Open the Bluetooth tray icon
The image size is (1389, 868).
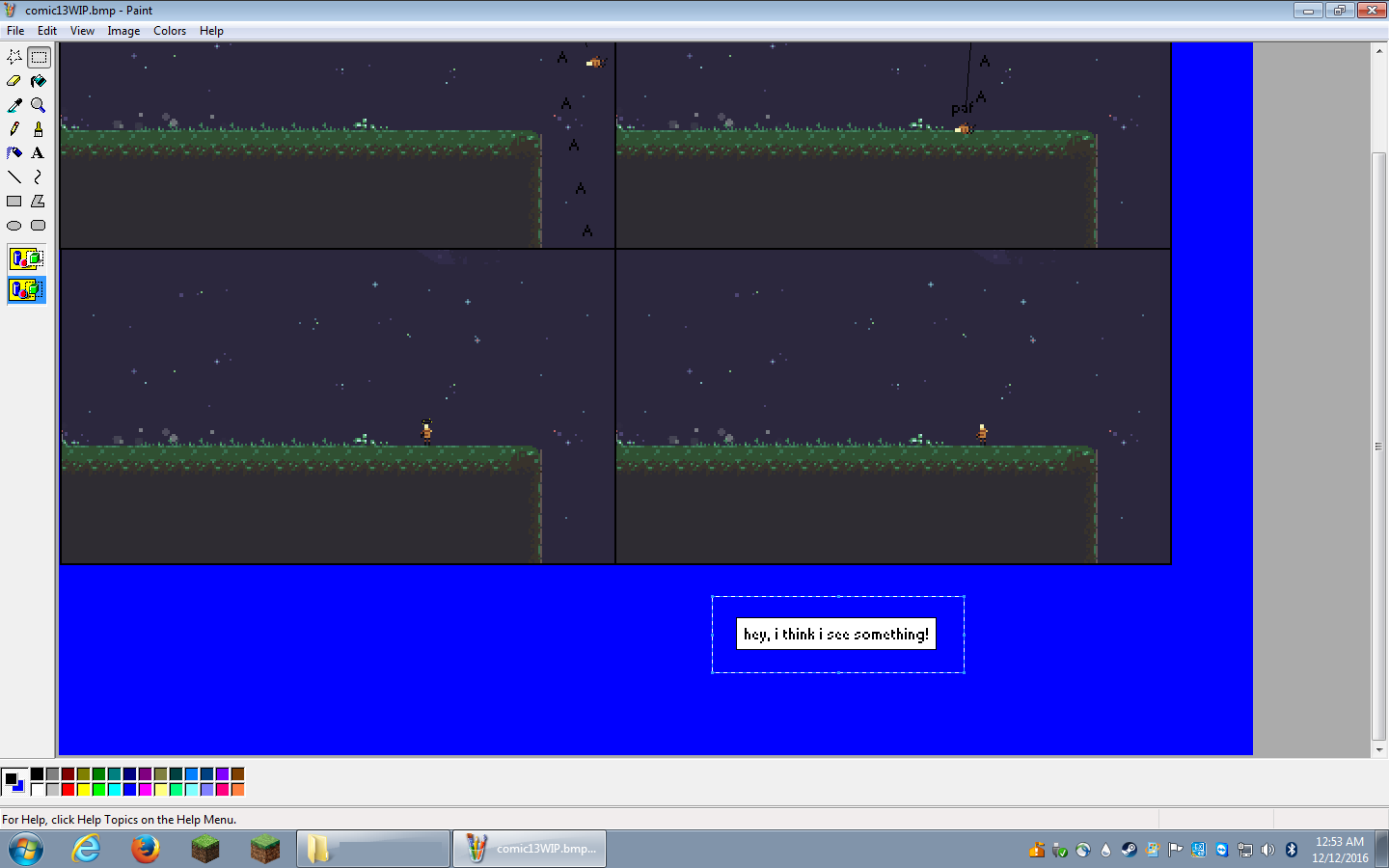(x=1291, y=850)
